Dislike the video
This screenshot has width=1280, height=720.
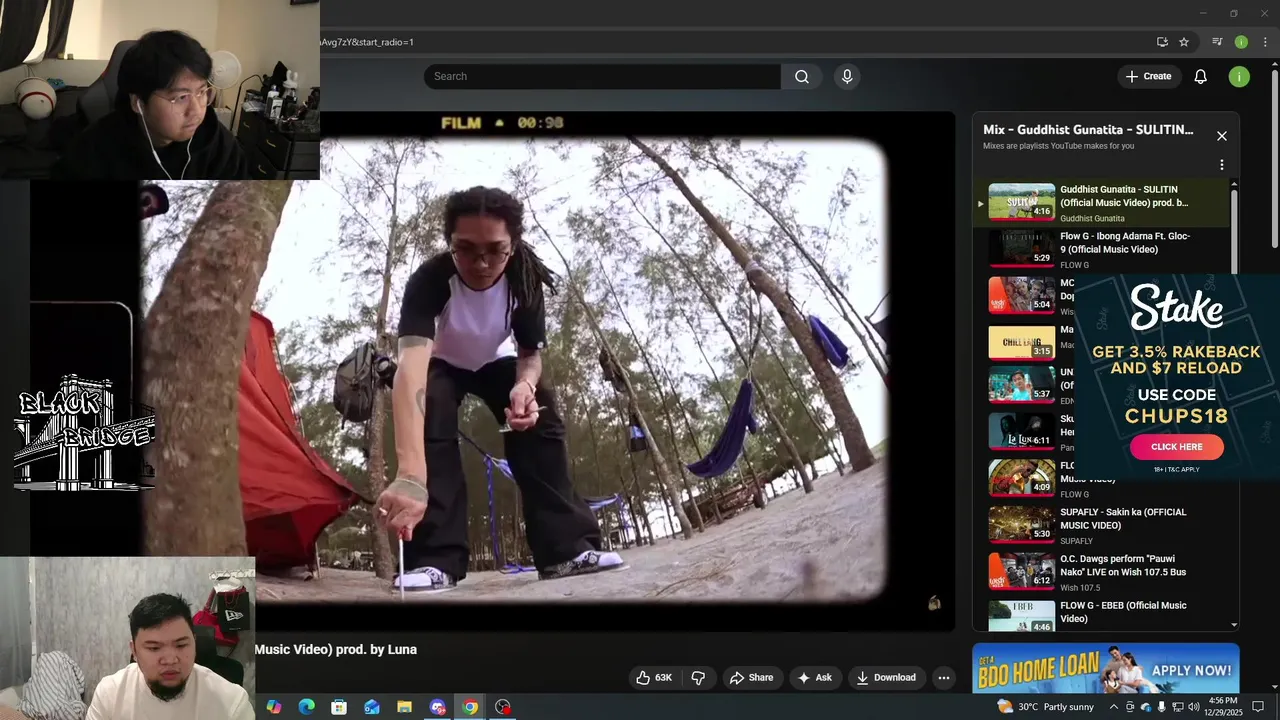[698, 678]
